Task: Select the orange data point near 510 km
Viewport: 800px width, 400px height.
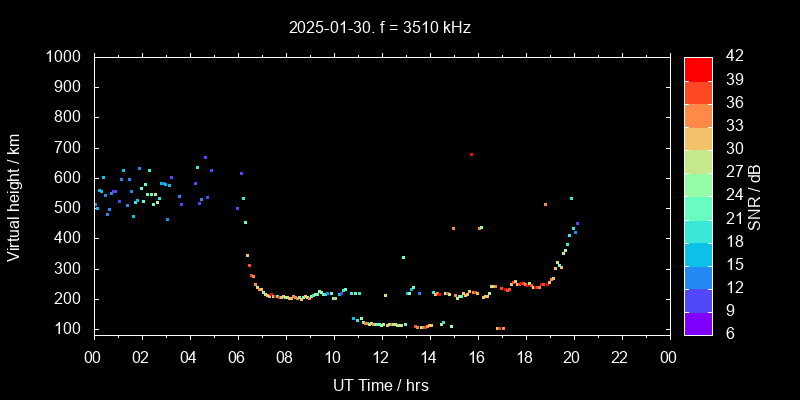Action: tap(545, 204)
